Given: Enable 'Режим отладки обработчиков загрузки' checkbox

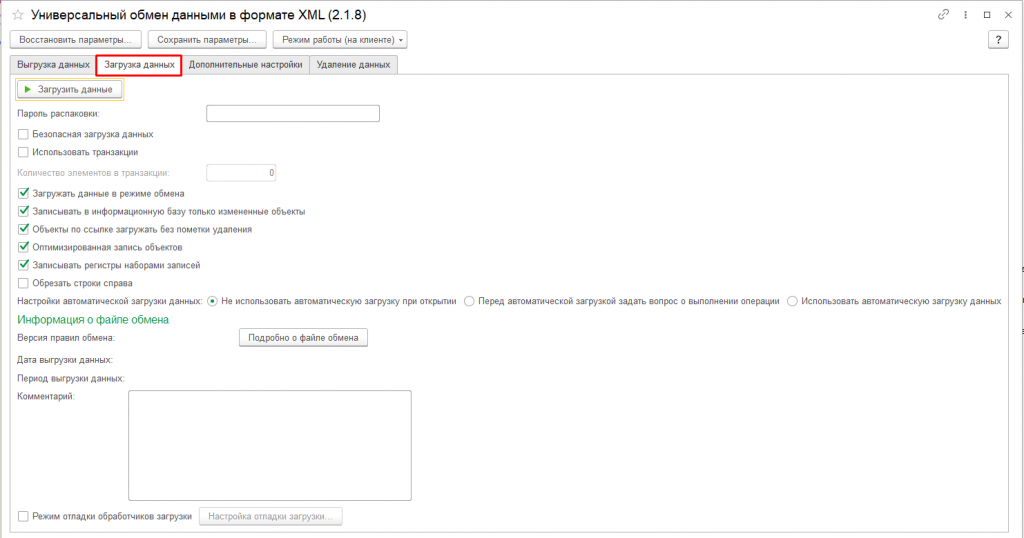Looking at the screenshot, I should click(24, 516).
